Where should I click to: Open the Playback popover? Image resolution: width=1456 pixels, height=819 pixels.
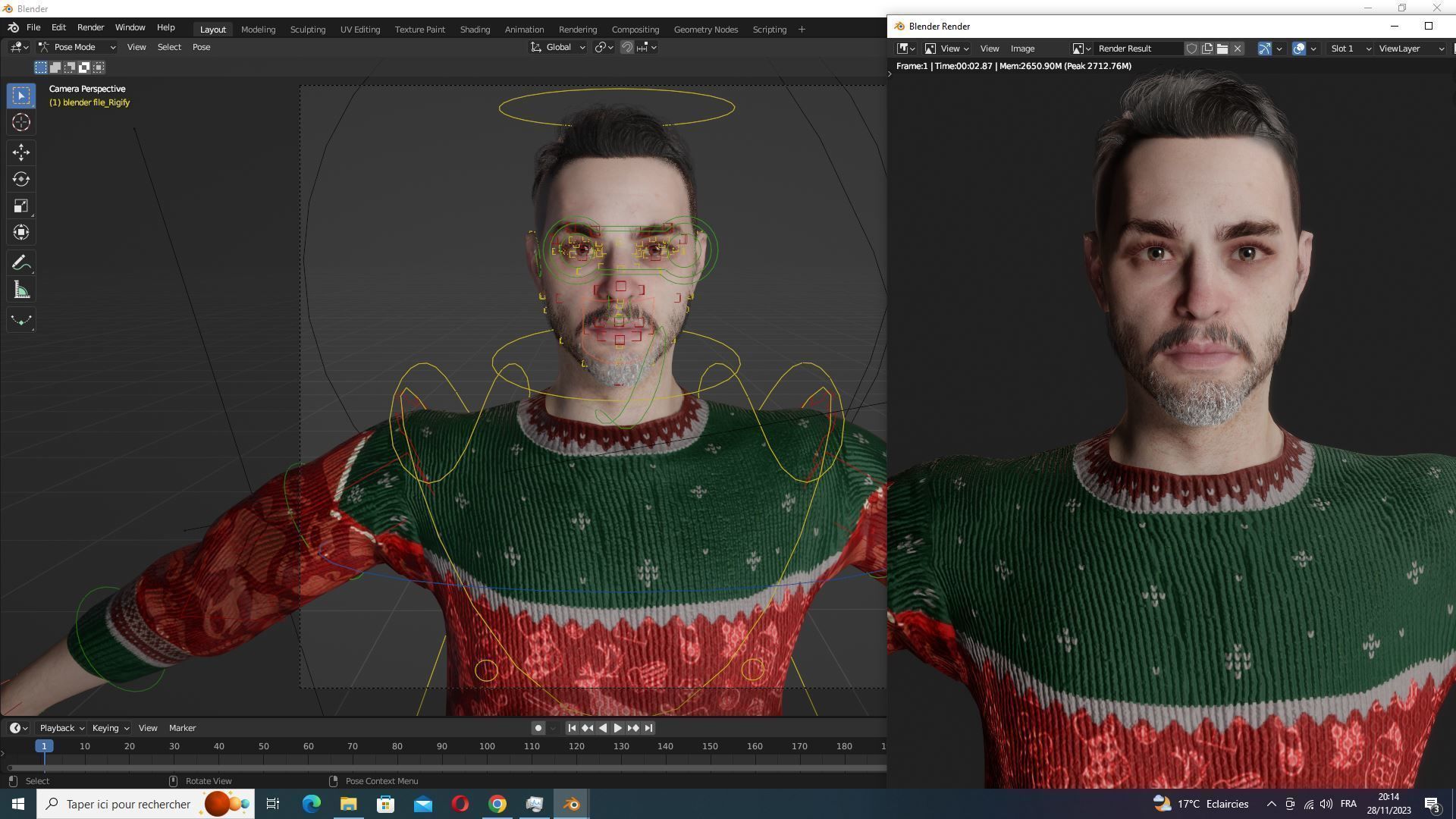coord(61,728)
